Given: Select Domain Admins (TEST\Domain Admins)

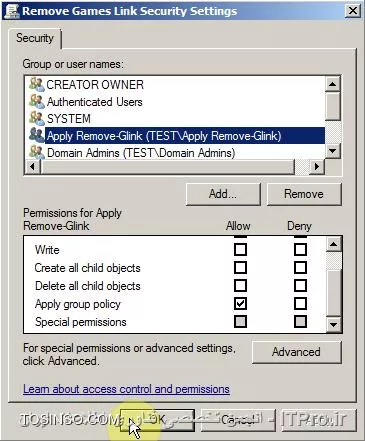Looking at the screenshot, I should [x=141, y=153].
